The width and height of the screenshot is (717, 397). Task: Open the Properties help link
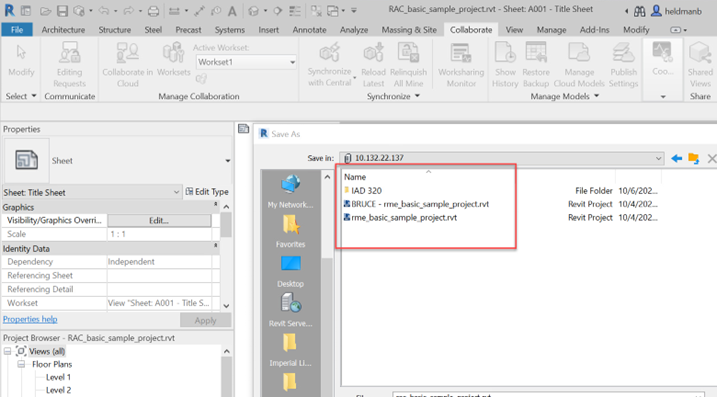(x=30, y=319)
